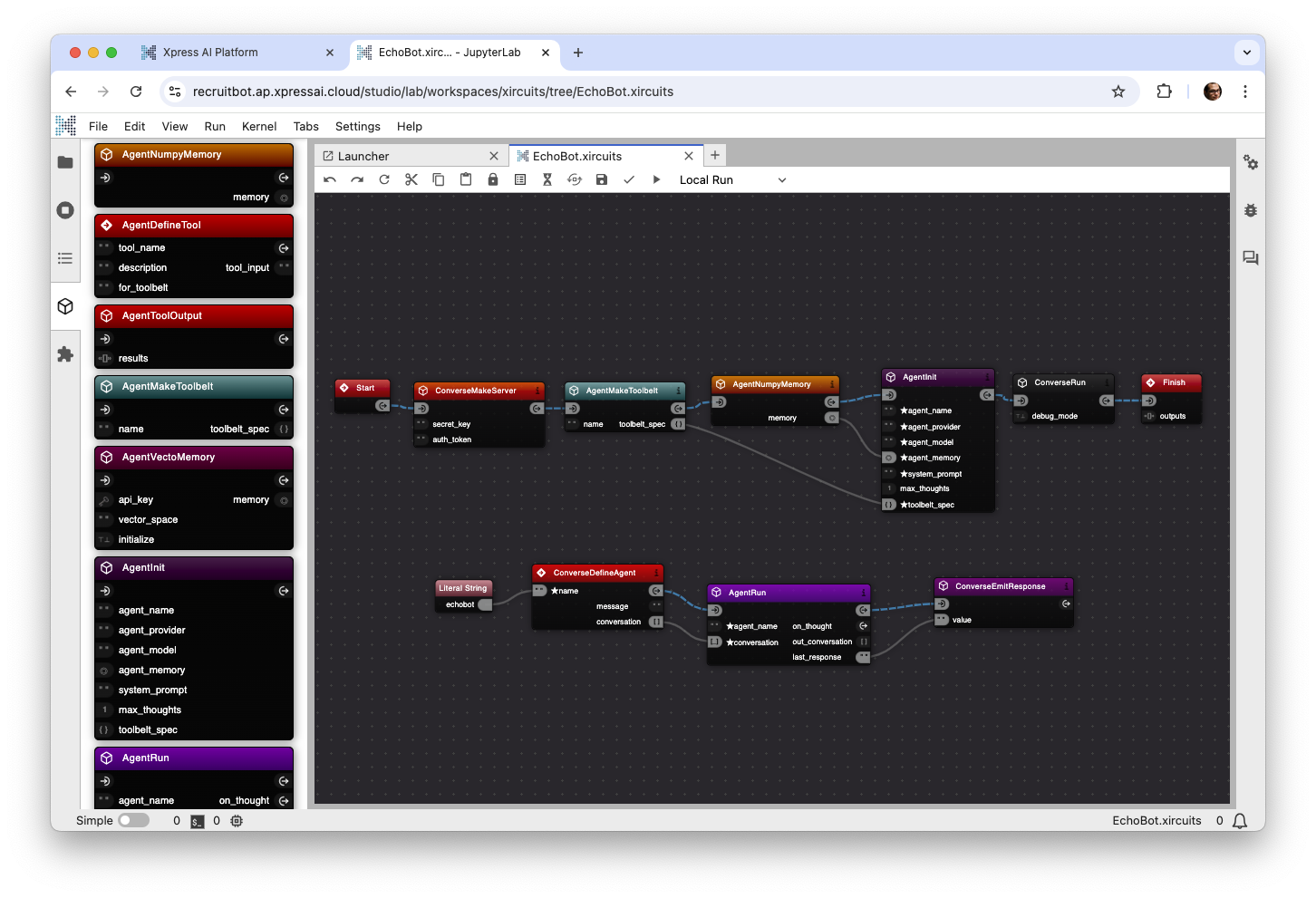Click the sync/toggle ports toolbar icon

[575, 179]
